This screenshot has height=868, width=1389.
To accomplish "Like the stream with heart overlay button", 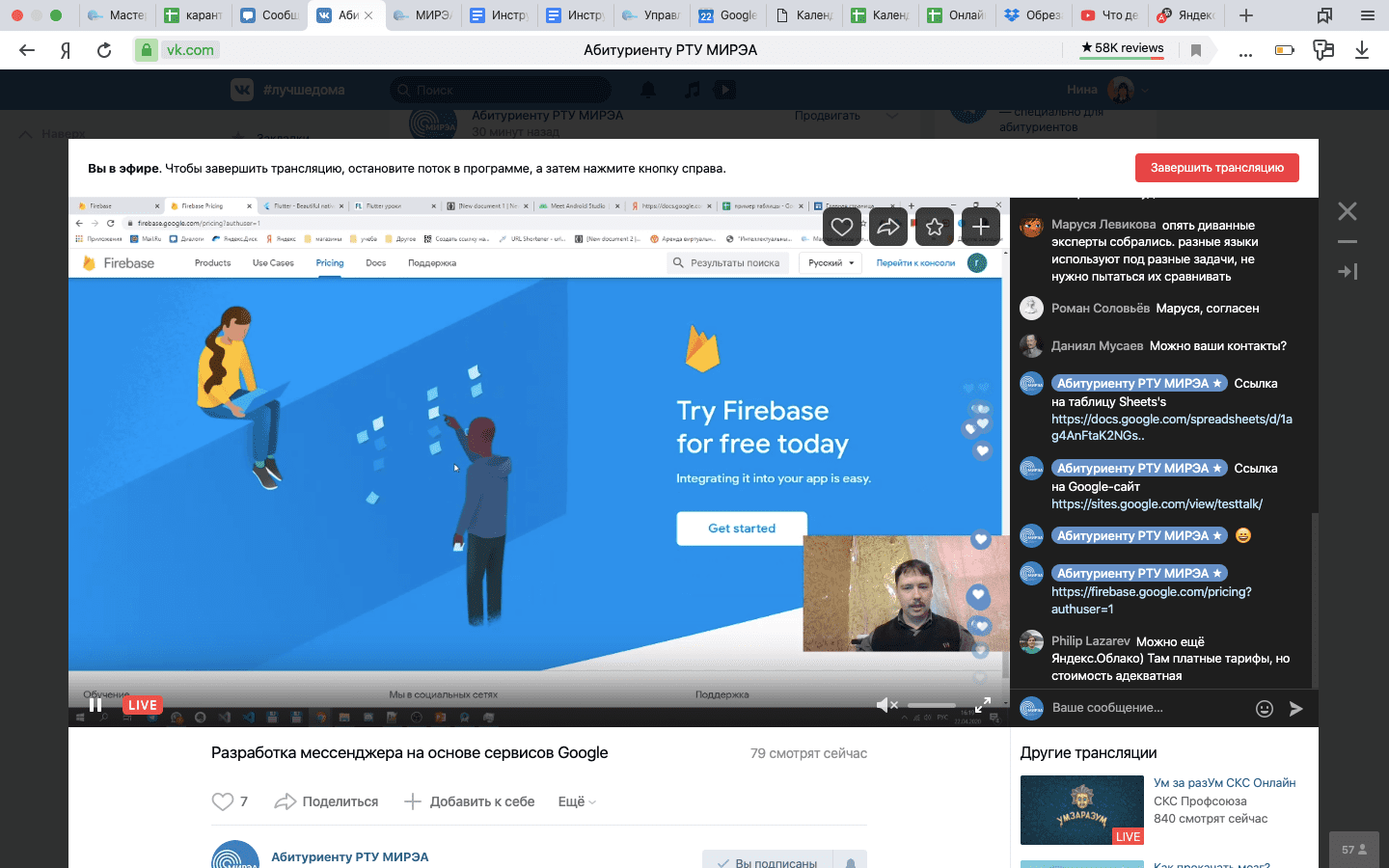I will [842, 227].
